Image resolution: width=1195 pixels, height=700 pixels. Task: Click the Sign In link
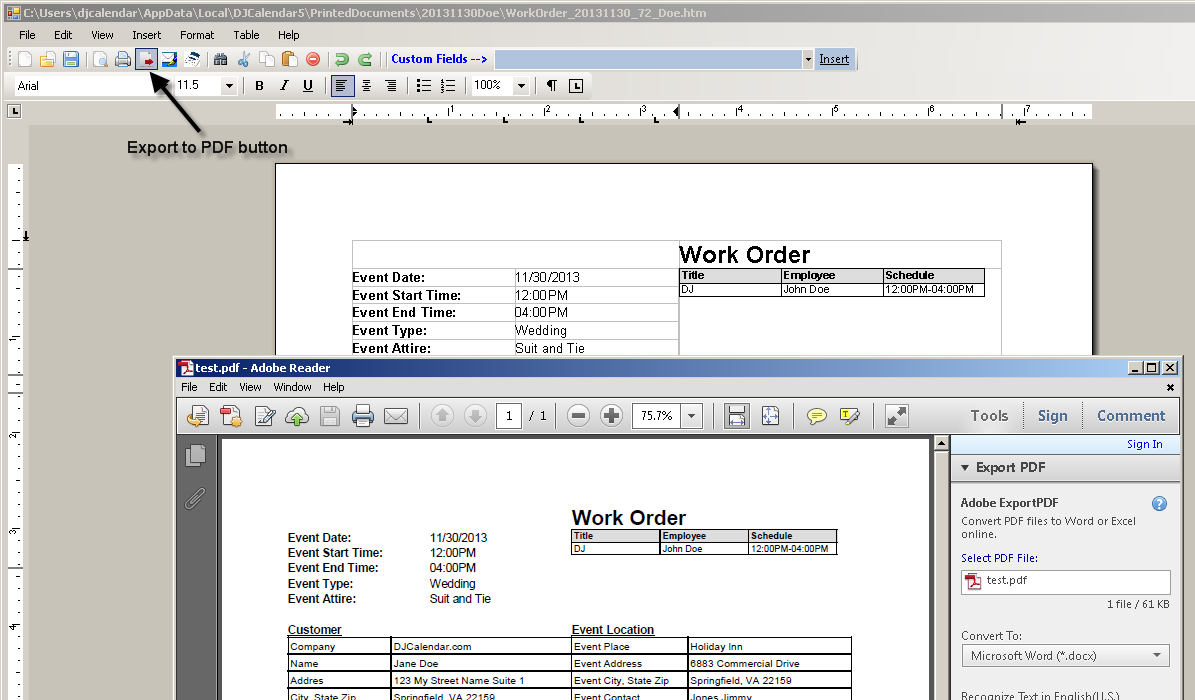click(1145, 445)
